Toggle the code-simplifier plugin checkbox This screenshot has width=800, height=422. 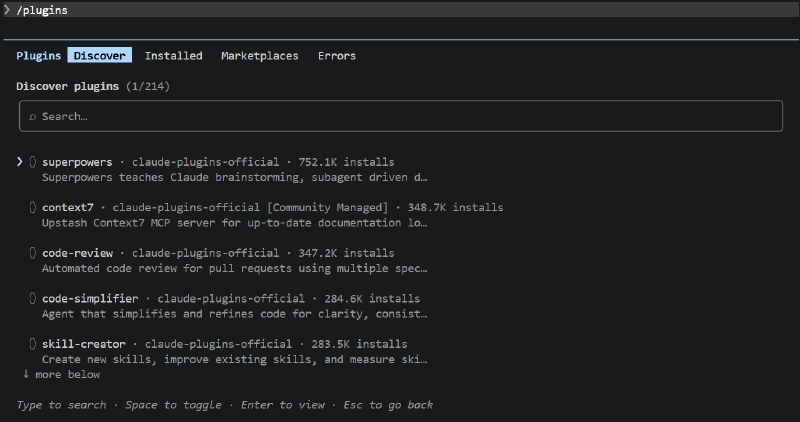[x=33, y=298]
